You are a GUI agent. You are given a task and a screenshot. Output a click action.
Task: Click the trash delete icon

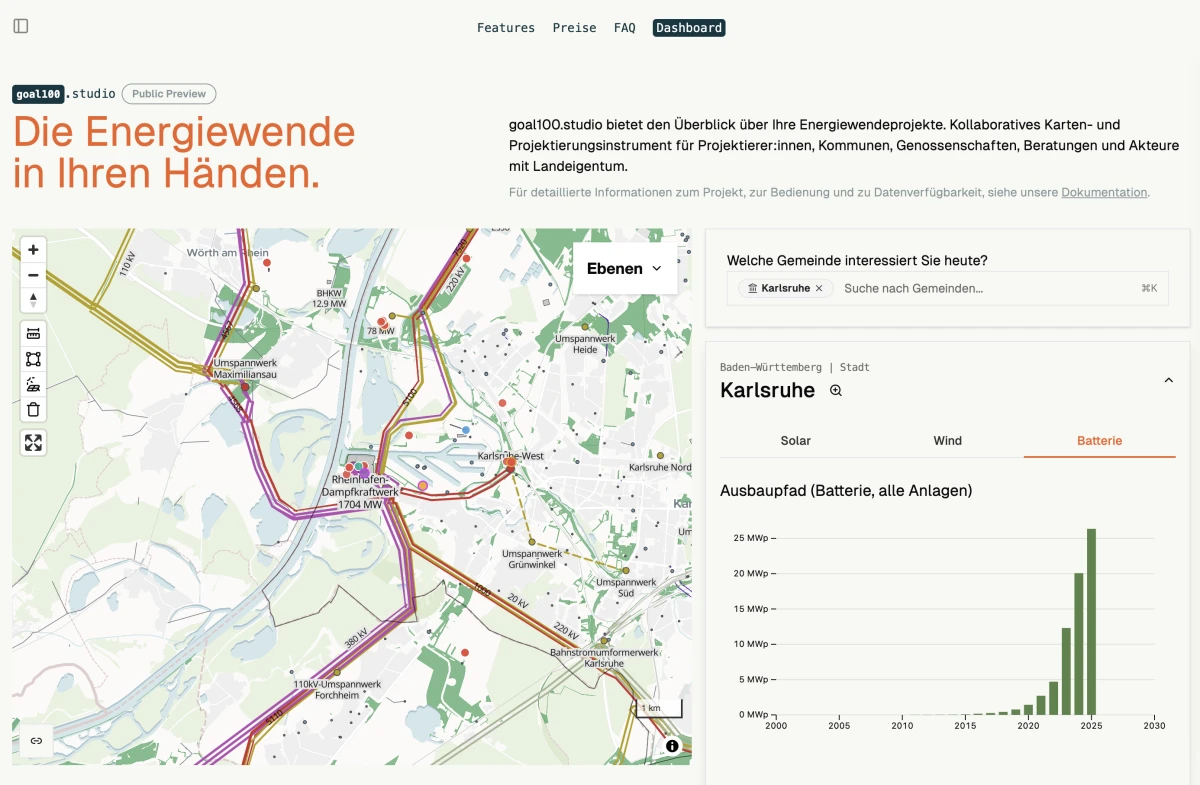33,409
